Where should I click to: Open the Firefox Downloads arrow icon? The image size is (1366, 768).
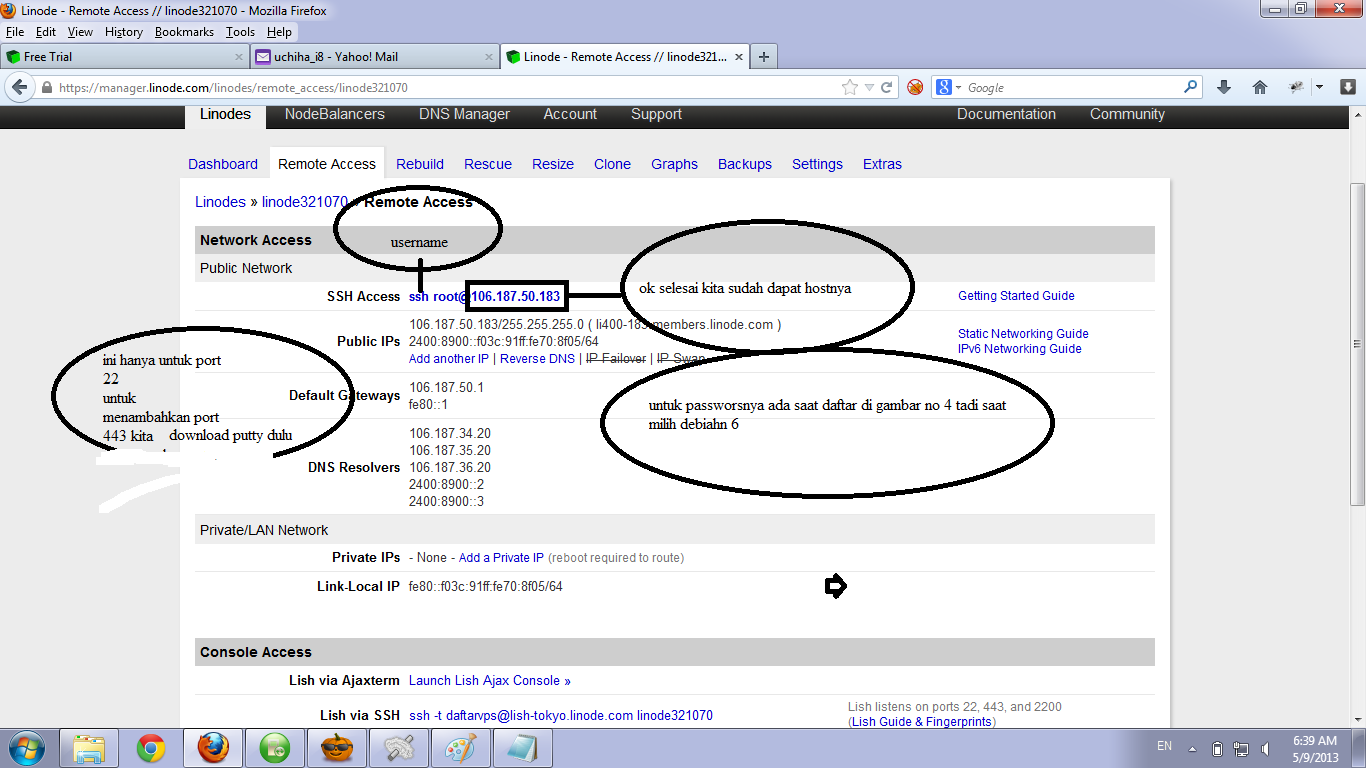click(x=1224, y=87)
